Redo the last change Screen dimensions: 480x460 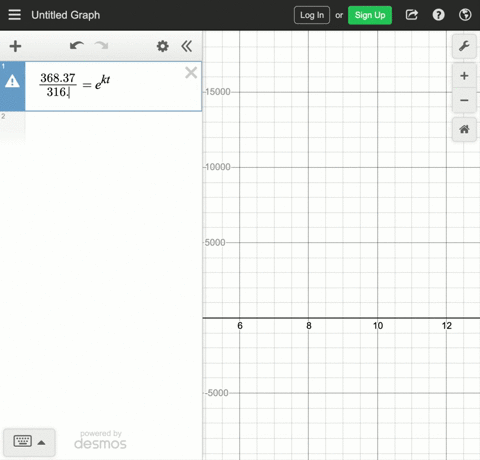point(101,46)
